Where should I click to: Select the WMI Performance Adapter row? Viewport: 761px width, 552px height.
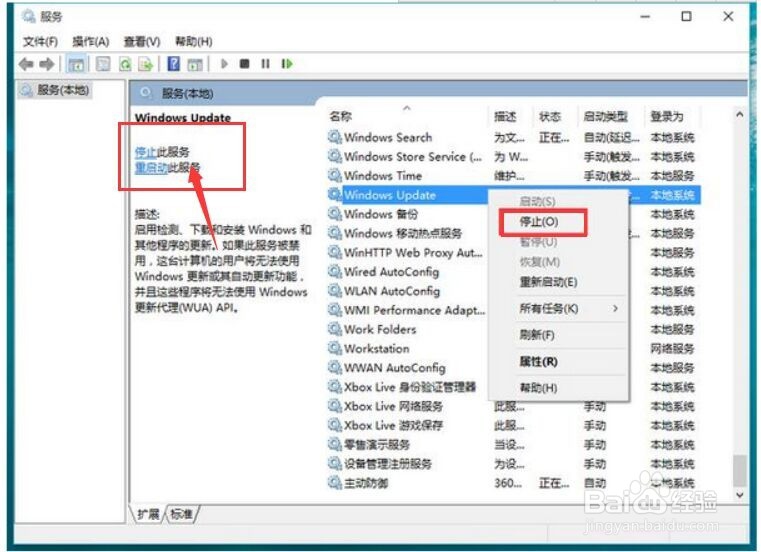[x=513, y=310]
